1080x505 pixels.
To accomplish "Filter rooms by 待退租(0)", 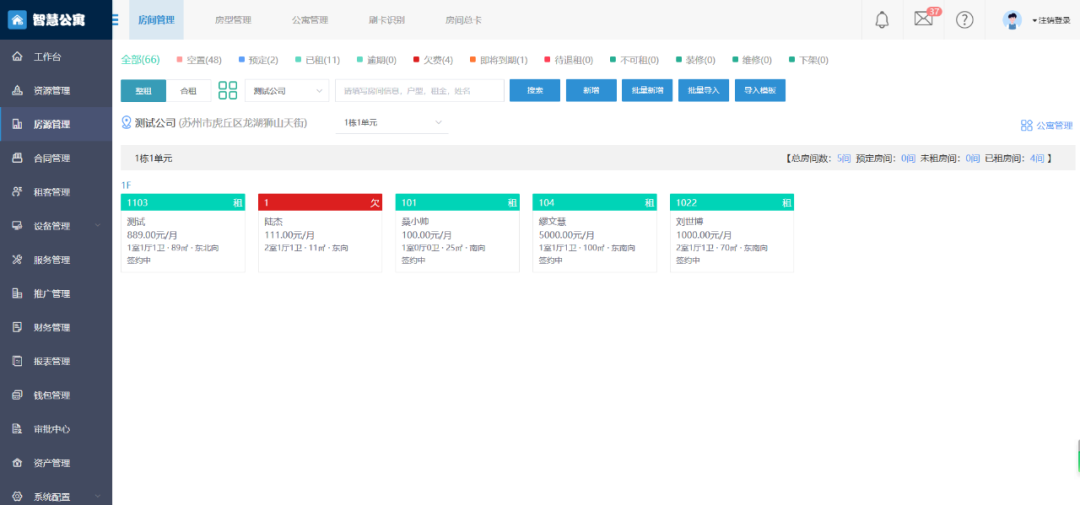I will coord(568,60).
